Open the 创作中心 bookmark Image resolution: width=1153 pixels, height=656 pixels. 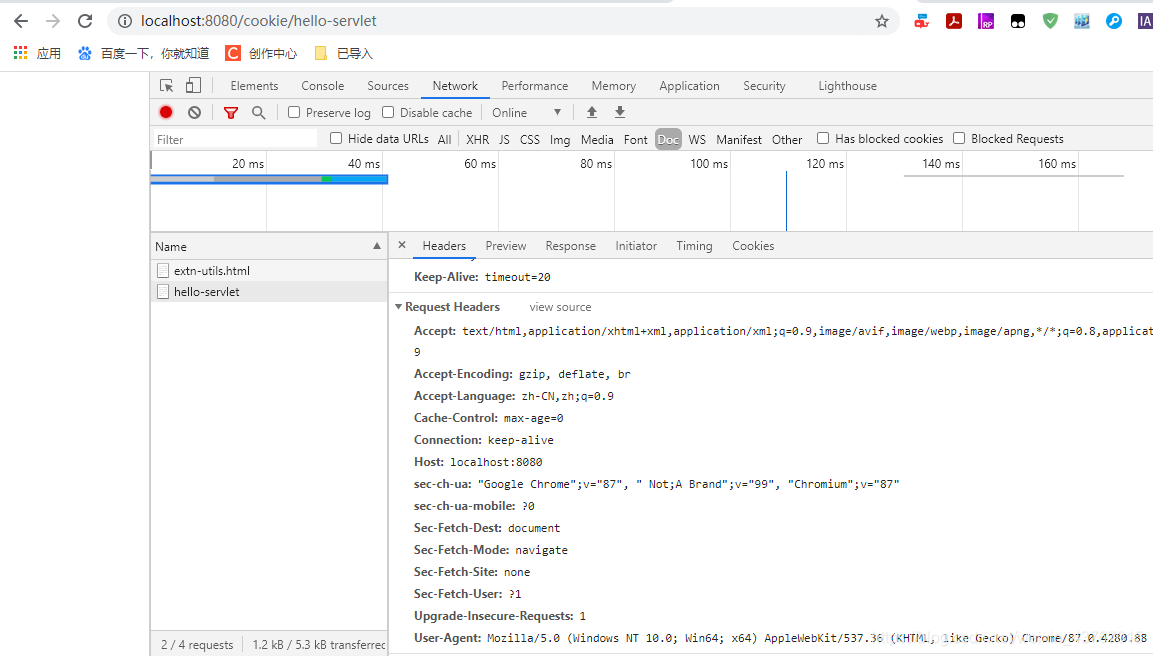click(x=261, y=53)
